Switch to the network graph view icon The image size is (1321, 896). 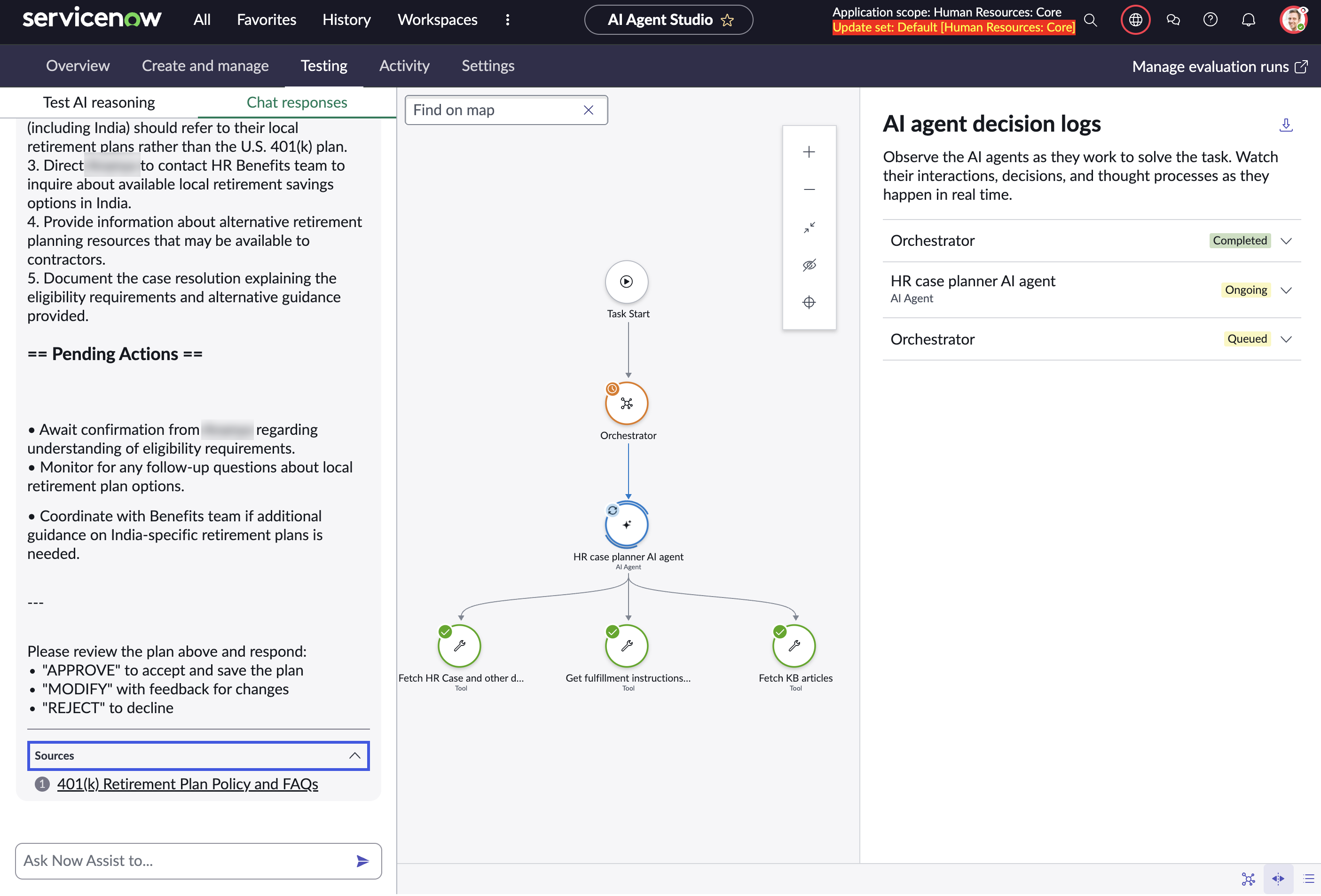click(1248, 880)
